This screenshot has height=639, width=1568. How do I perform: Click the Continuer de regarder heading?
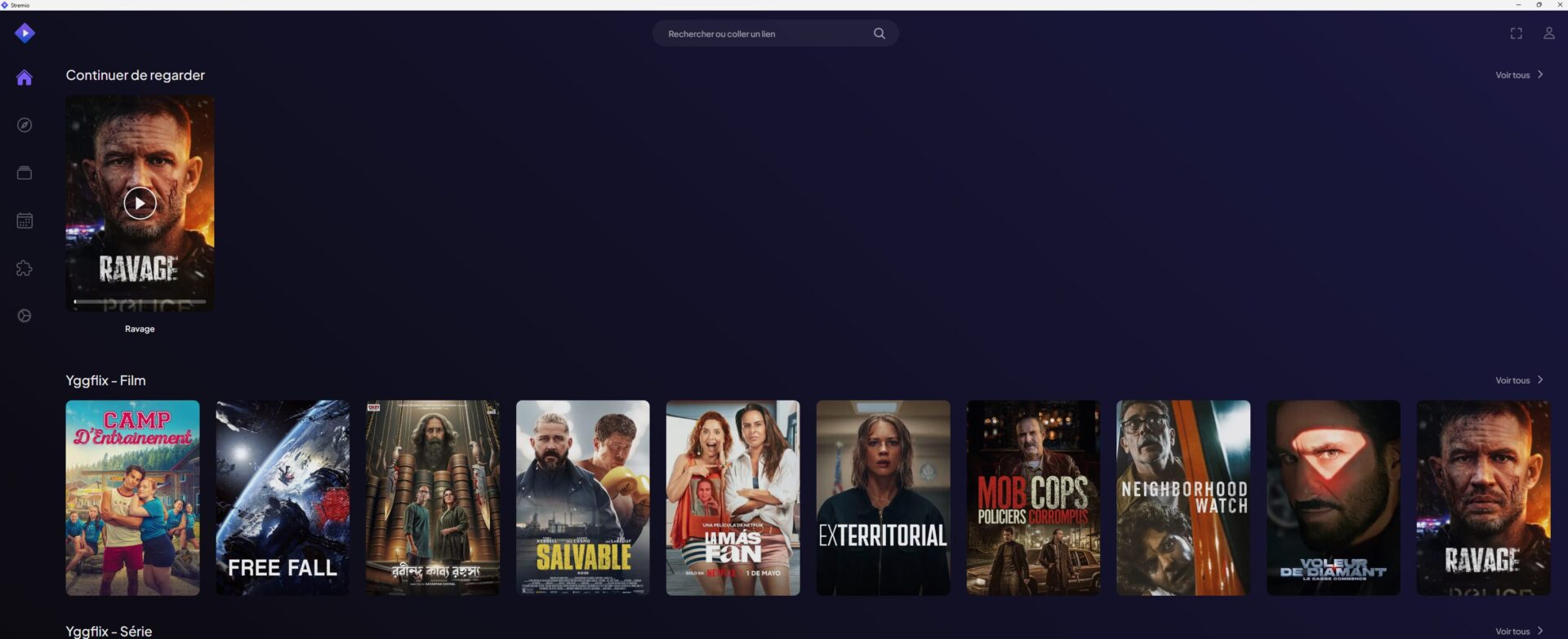136,75
